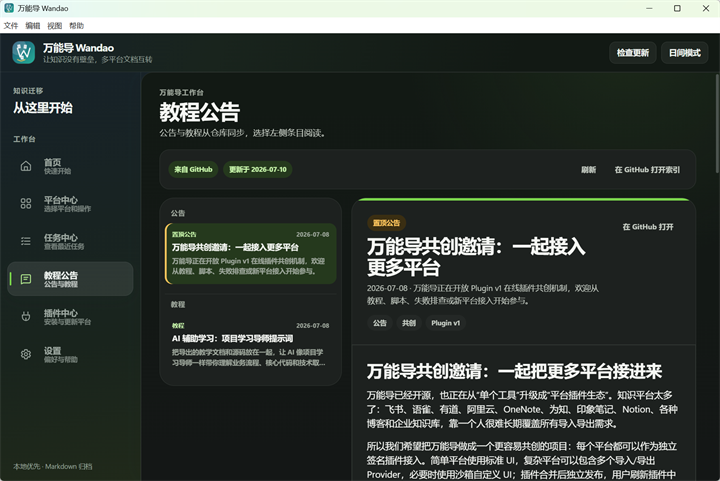
Task: Open the 视图 menu
Action: pyautogui.click(x=55, y=26)
